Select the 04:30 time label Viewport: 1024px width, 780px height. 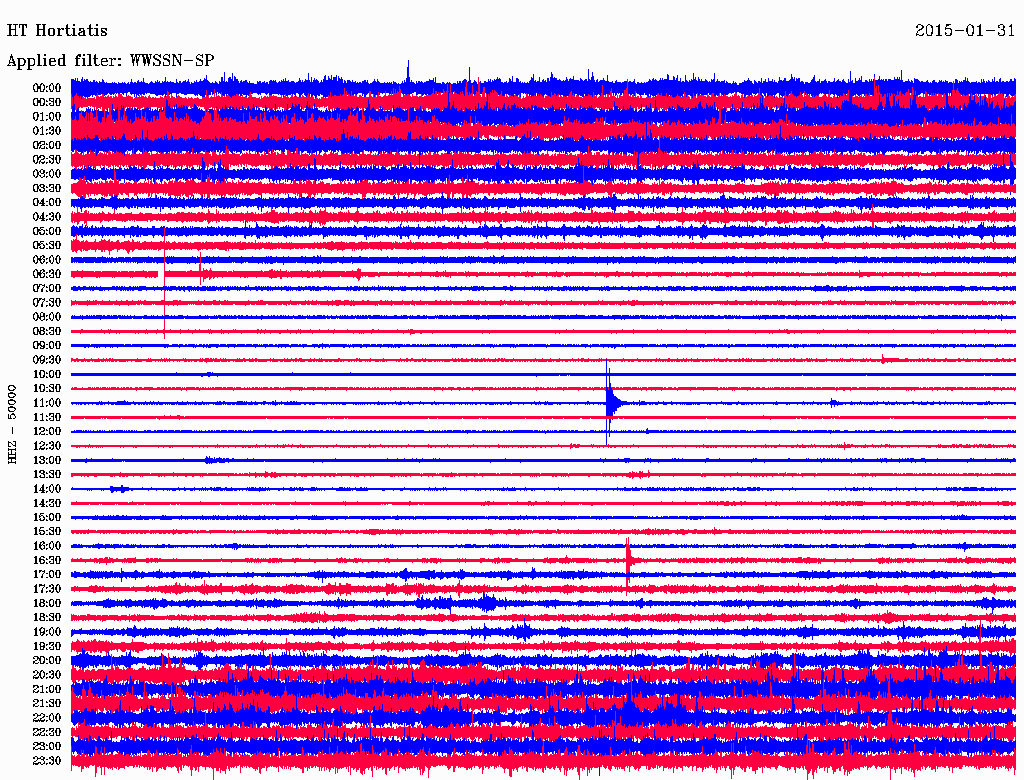tap(47, 217)
